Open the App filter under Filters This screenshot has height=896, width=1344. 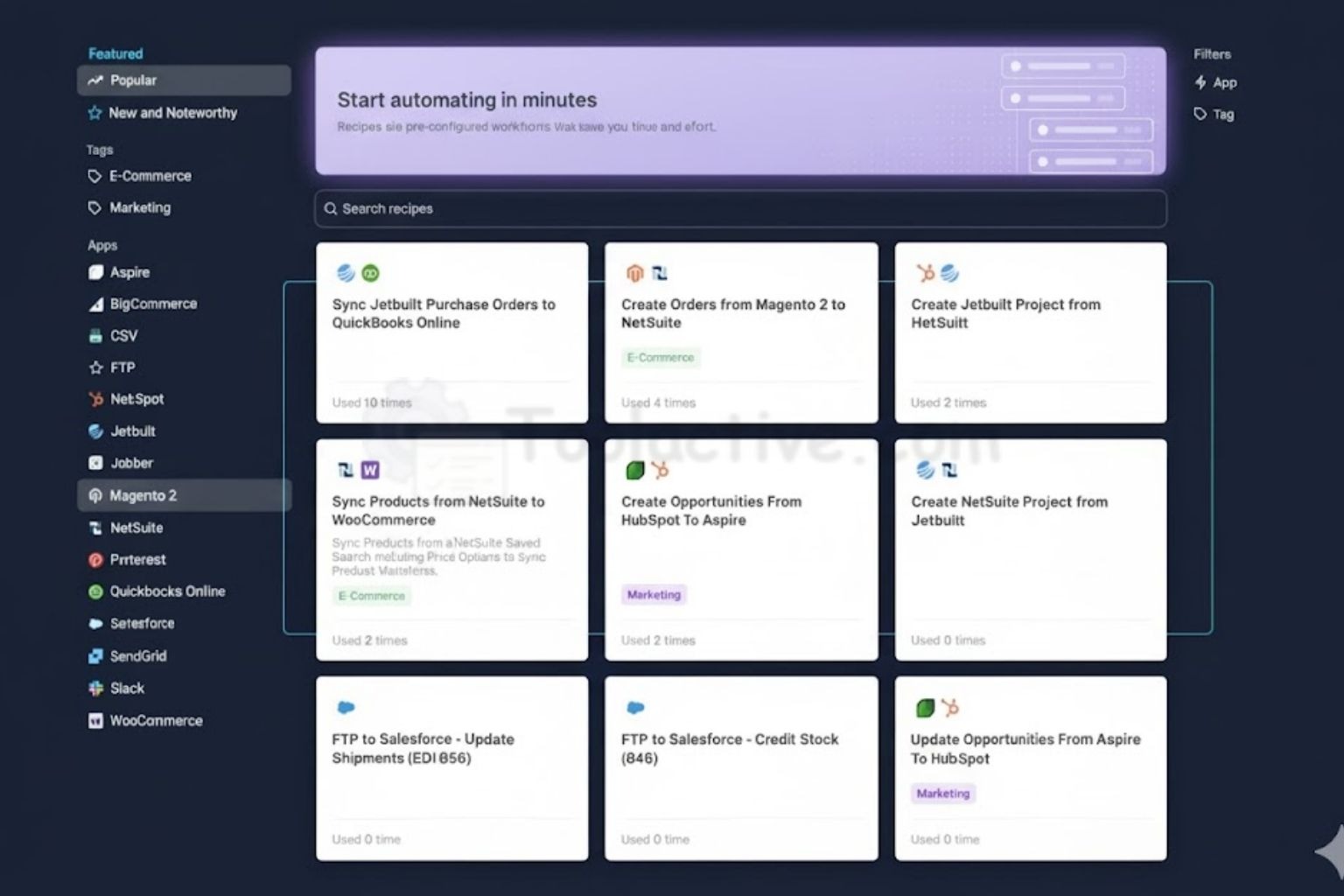[x=1216, y=82]
